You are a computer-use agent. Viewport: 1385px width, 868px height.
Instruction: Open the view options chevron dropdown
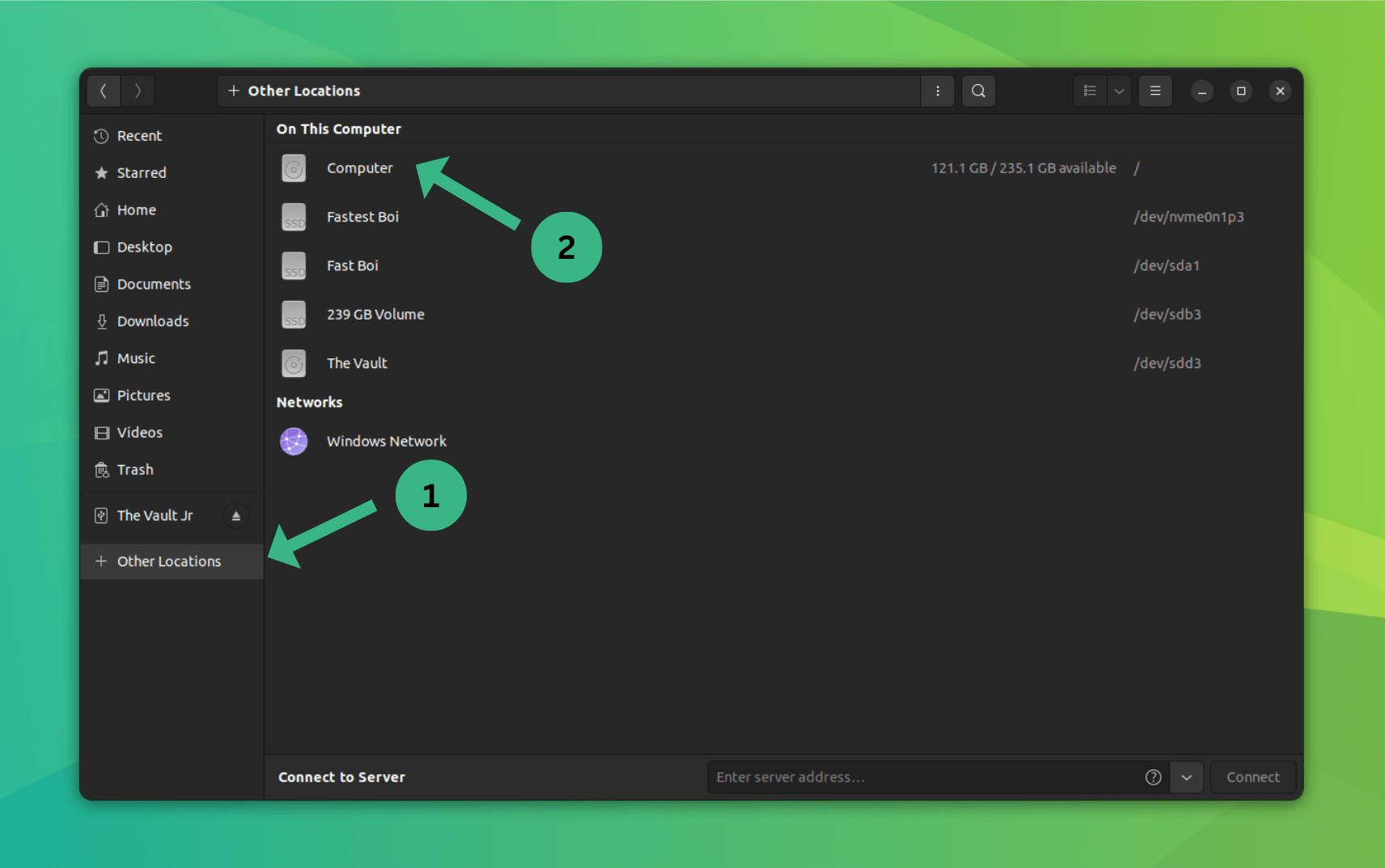point(1118,91)
